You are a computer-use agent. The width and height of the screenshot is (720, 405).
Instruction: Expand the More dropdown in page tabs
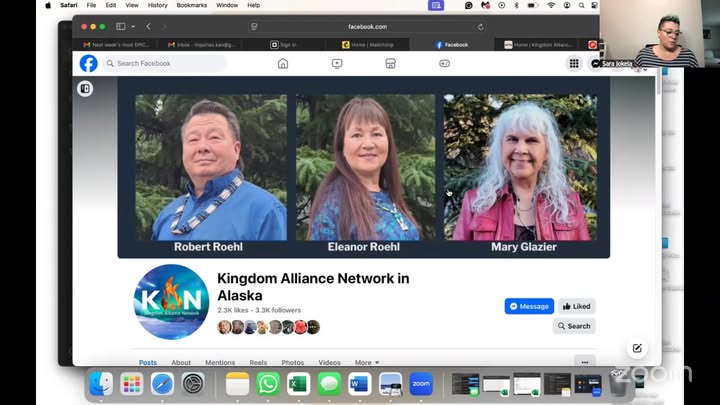point(367,363)
